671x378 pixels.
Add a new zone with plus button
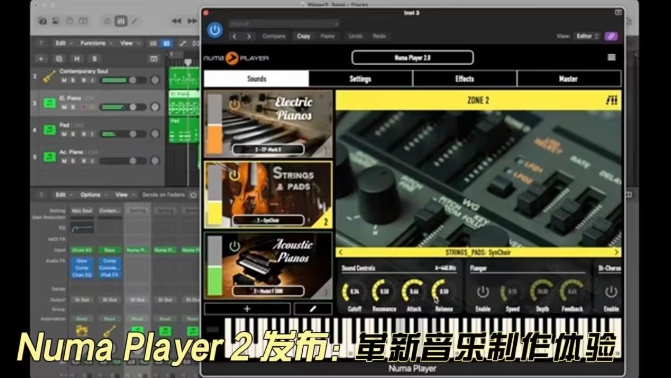247,309
